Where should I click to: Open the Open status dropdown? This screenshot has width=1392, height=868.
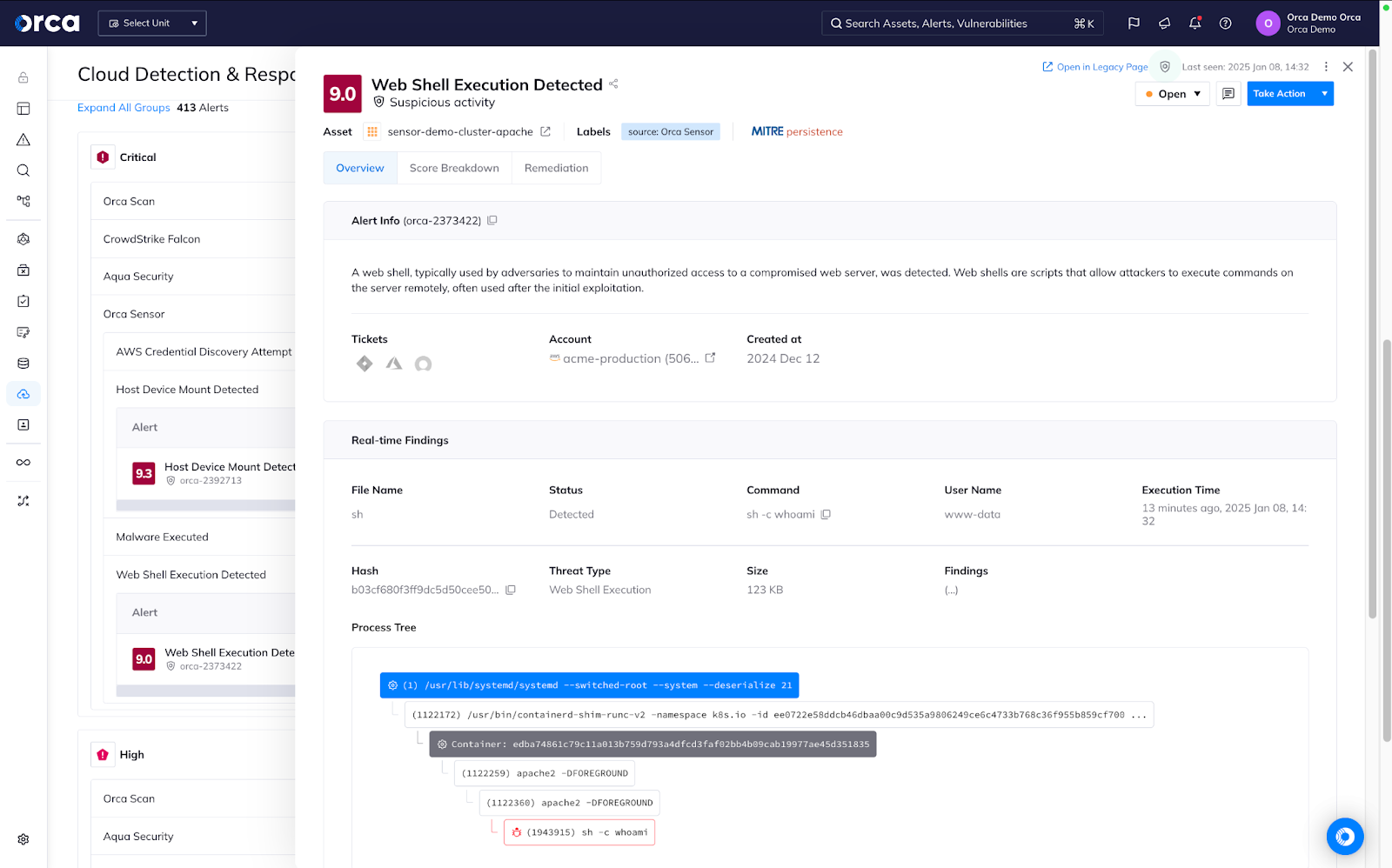coord(1172,94)
